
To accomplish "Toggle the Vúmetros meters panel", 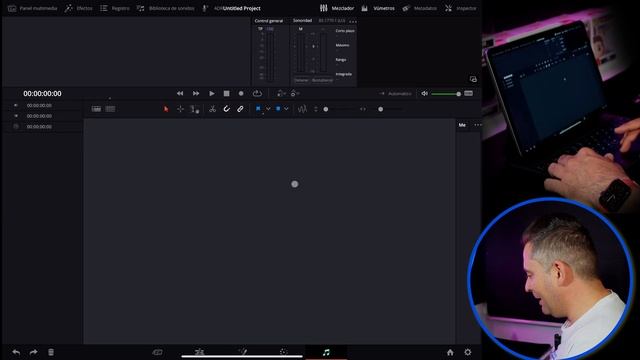I will coord(378,8).
